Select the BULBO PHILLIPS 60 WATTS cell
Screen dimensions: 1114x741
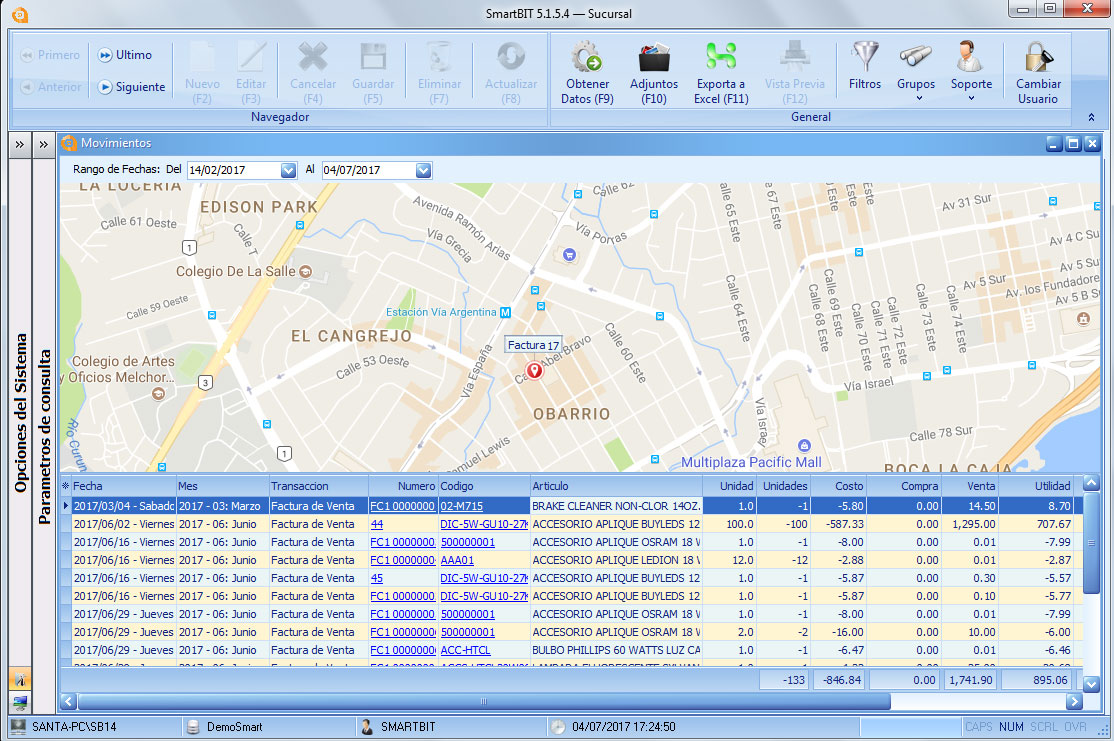click(616, 650)
